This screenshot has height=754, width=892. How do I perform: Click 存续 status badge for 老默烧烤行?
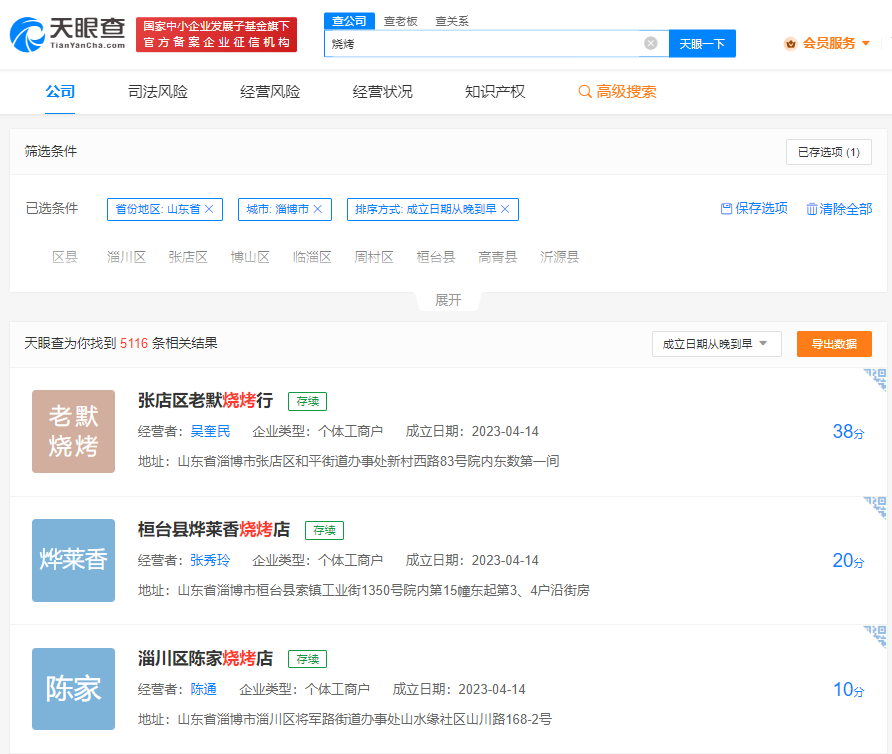click(x=308, y=401)
